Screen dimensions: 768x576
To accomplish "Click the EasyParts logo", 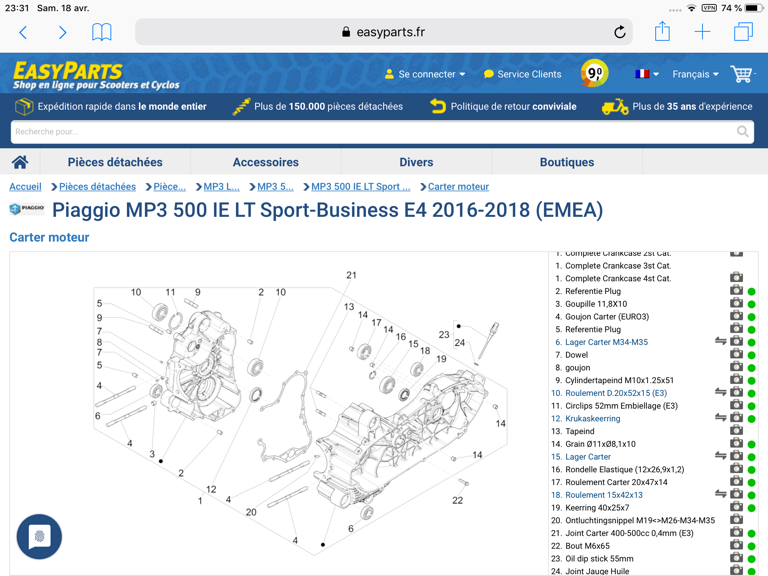I will pyautogui.click(x=96, y=75).
